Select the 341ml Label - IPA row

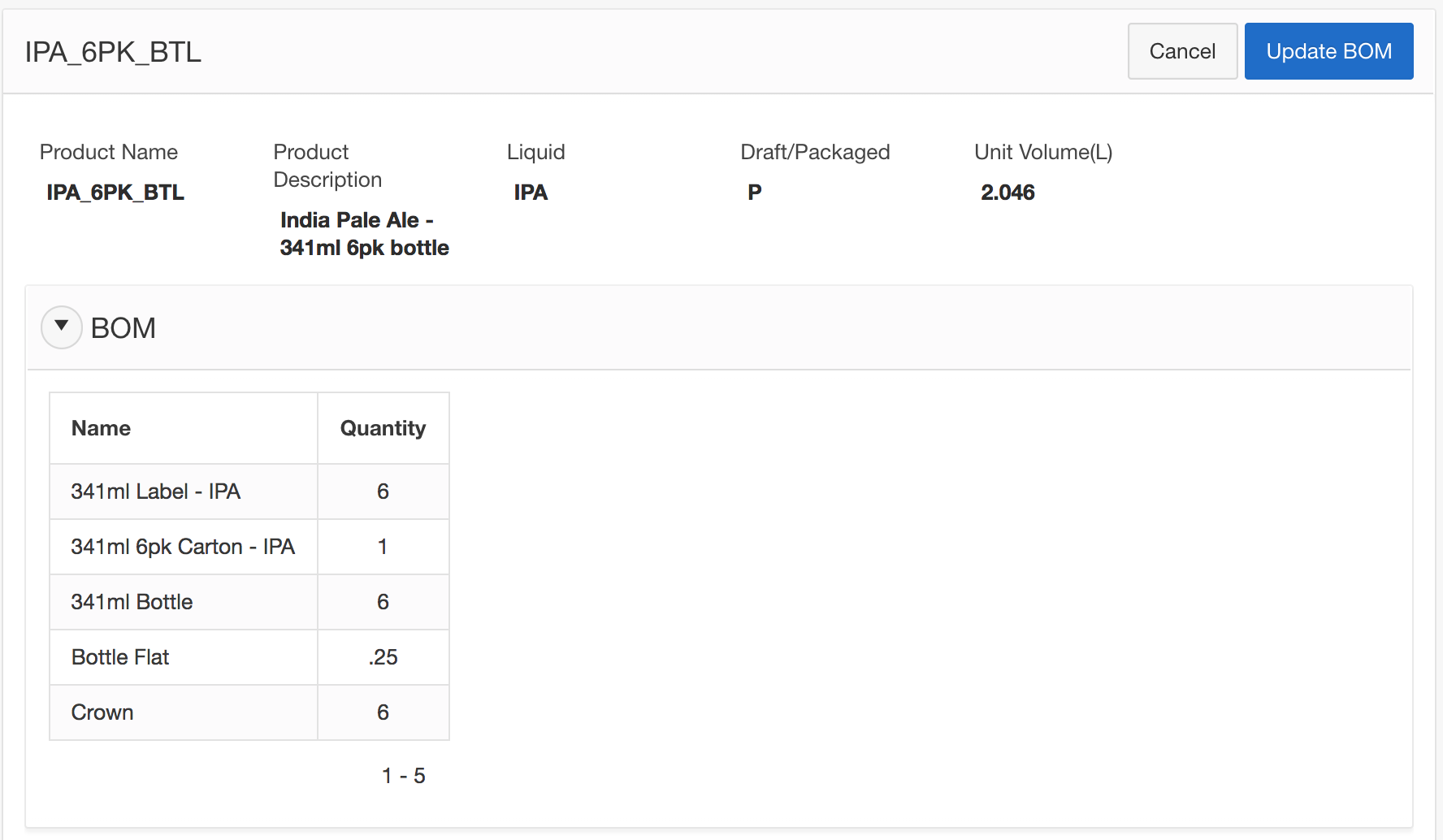pos(155,491)
